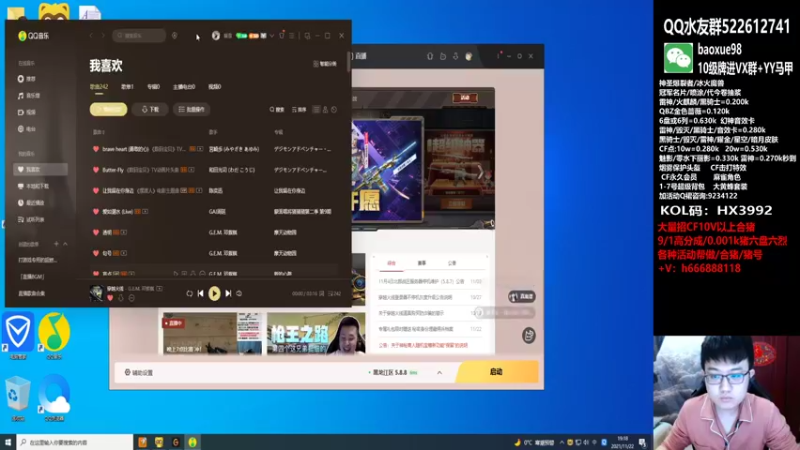Unlike the Butter-Fly song heart
The image size is (800, 450).
tap(95, 170)
